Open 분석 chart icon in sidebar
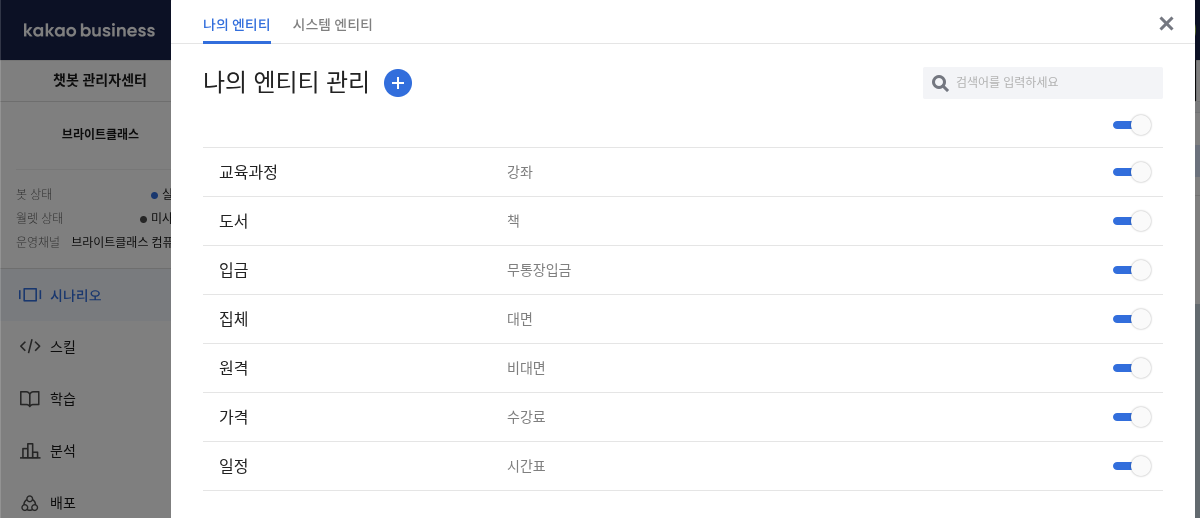Screen dimensions: 1200x518 (30, 451)
